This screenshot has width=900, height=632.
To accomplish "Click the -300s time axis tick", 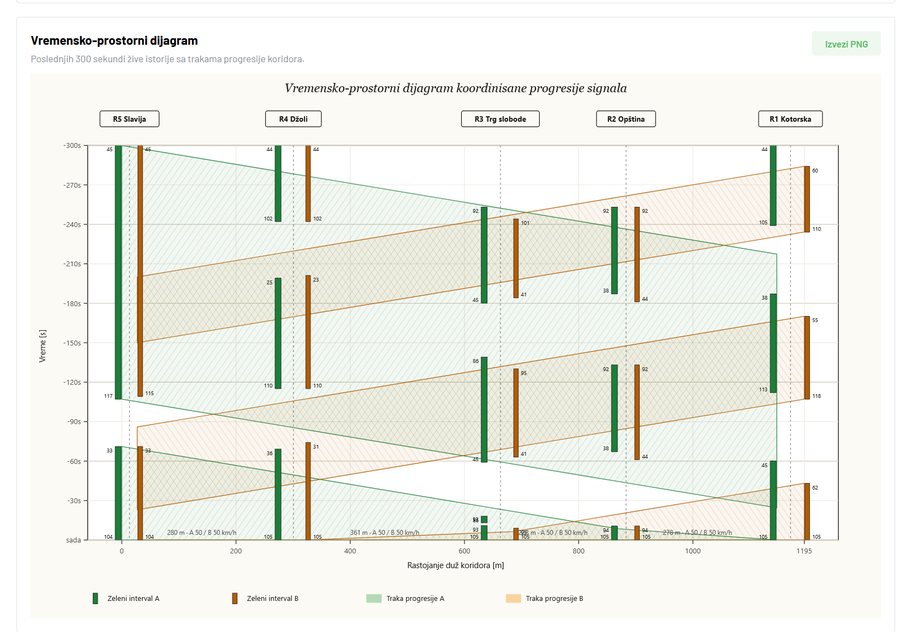I will click(72, 146).
